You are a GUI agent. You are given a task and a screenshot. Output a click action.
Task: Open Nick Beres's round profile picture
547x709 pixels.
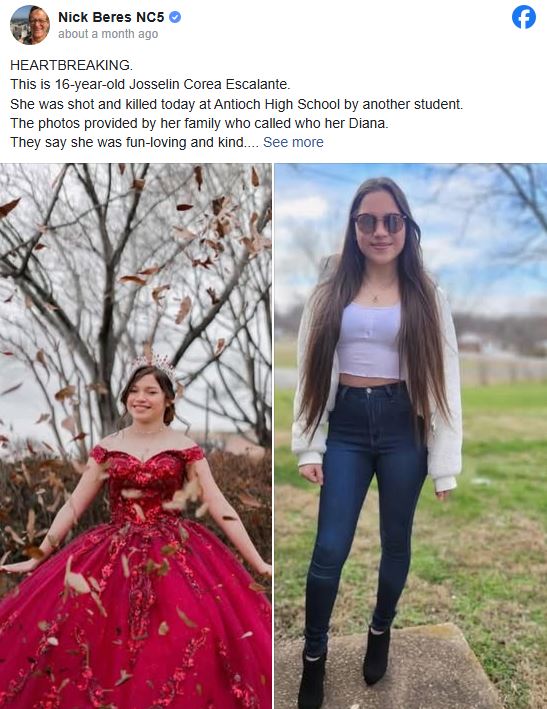pos(30,25)
